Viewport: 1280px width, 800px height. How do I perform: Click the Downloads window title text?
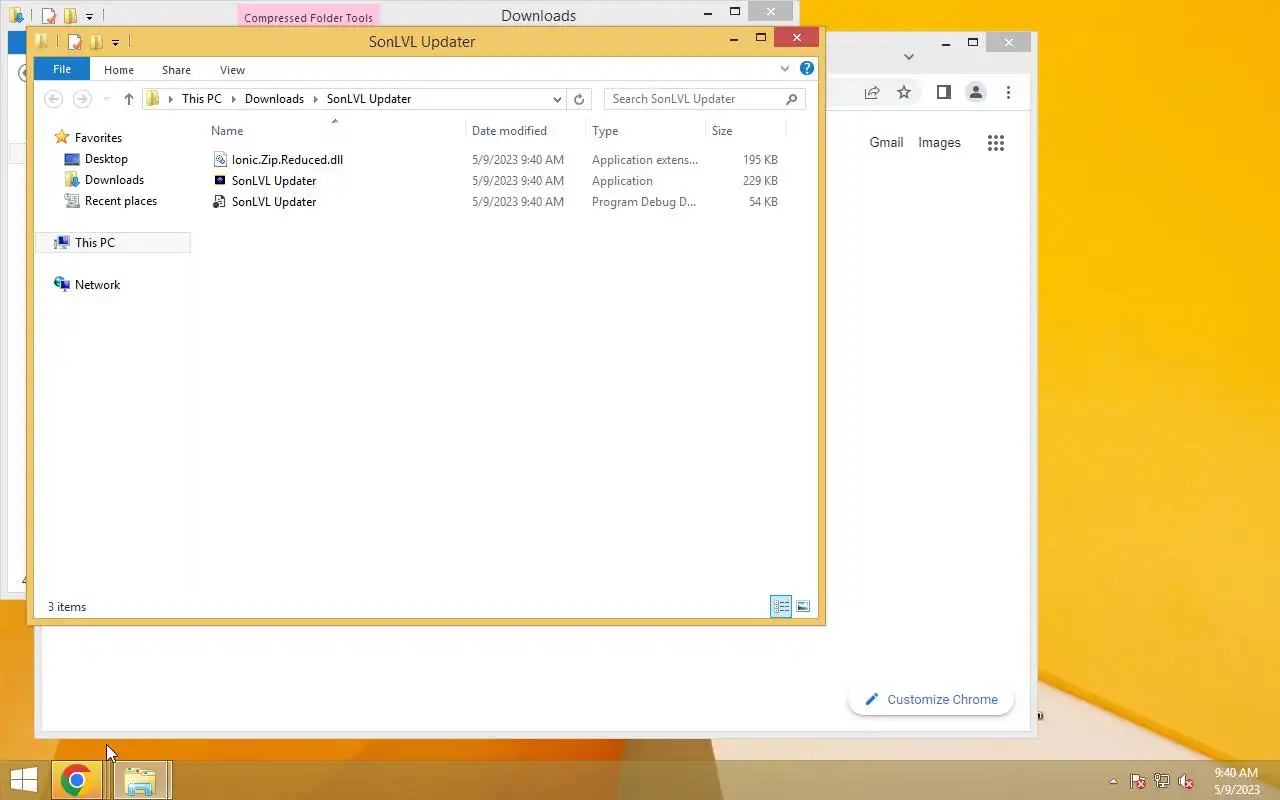538,15
